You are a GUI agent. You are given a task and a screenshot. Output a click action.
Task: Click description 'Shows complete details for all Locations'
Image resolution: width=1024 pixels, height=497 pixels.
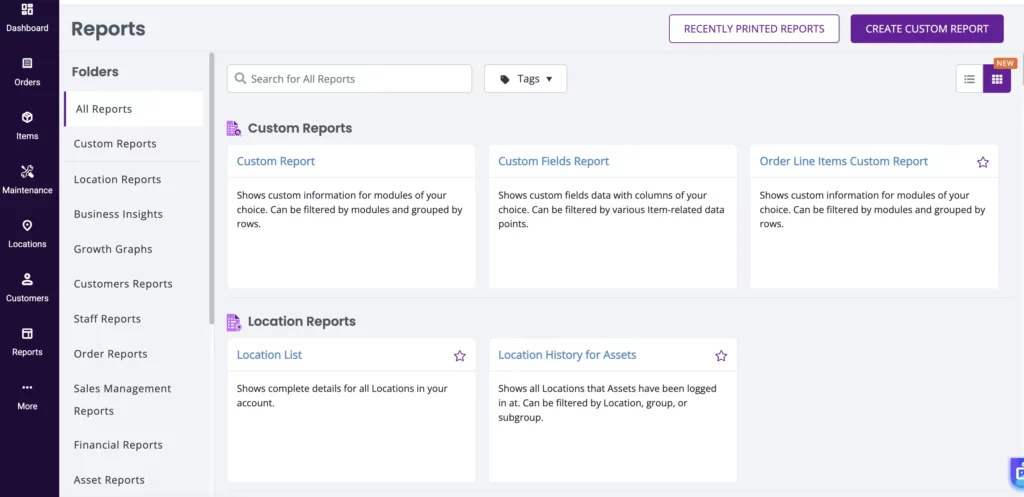[x=342, y=396]
